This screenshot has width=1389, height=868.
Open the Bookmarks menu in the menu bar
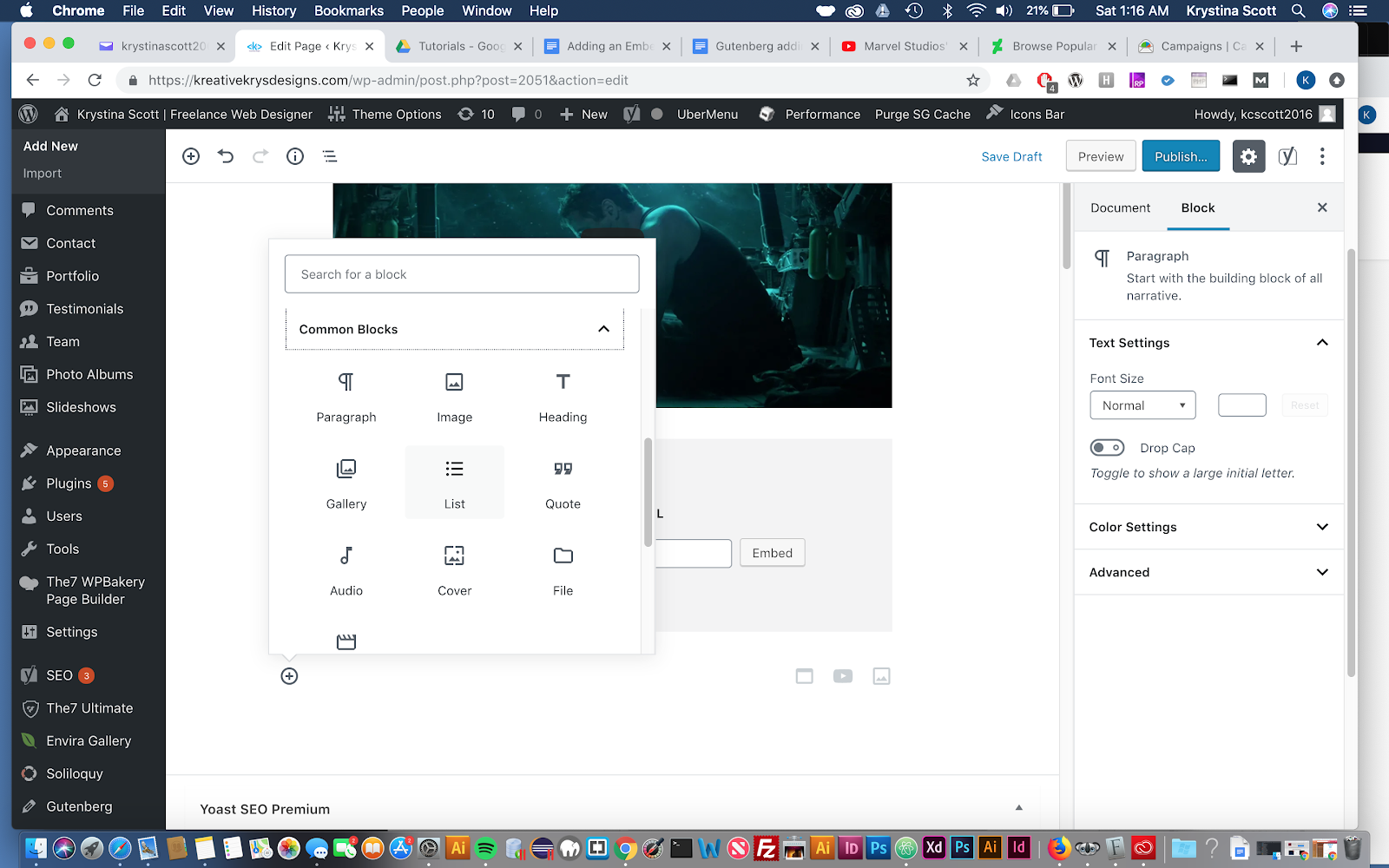(x=349, y=10)
